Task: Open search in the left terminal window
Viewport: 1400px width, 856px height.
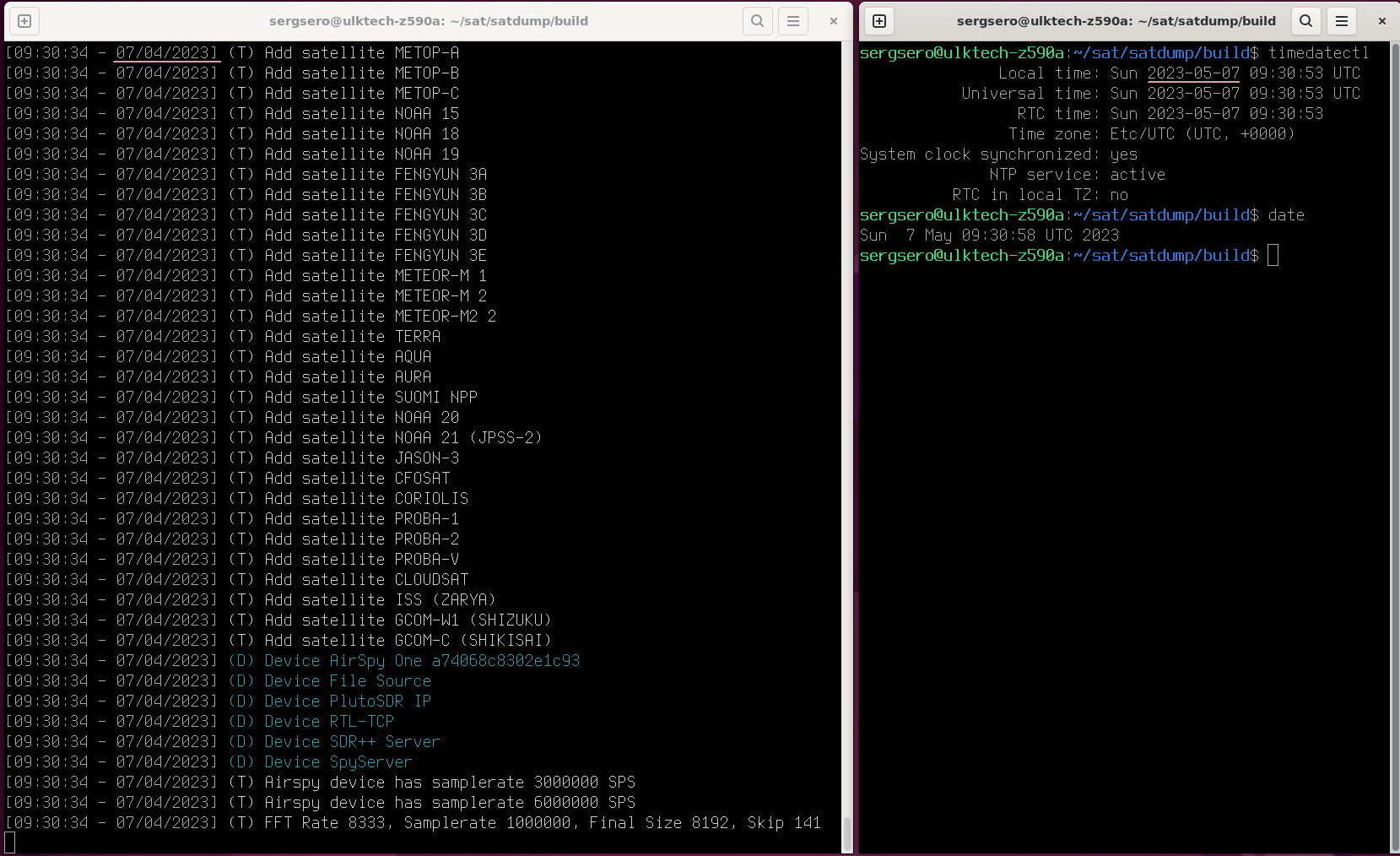Action: click(x=757, y=20)
